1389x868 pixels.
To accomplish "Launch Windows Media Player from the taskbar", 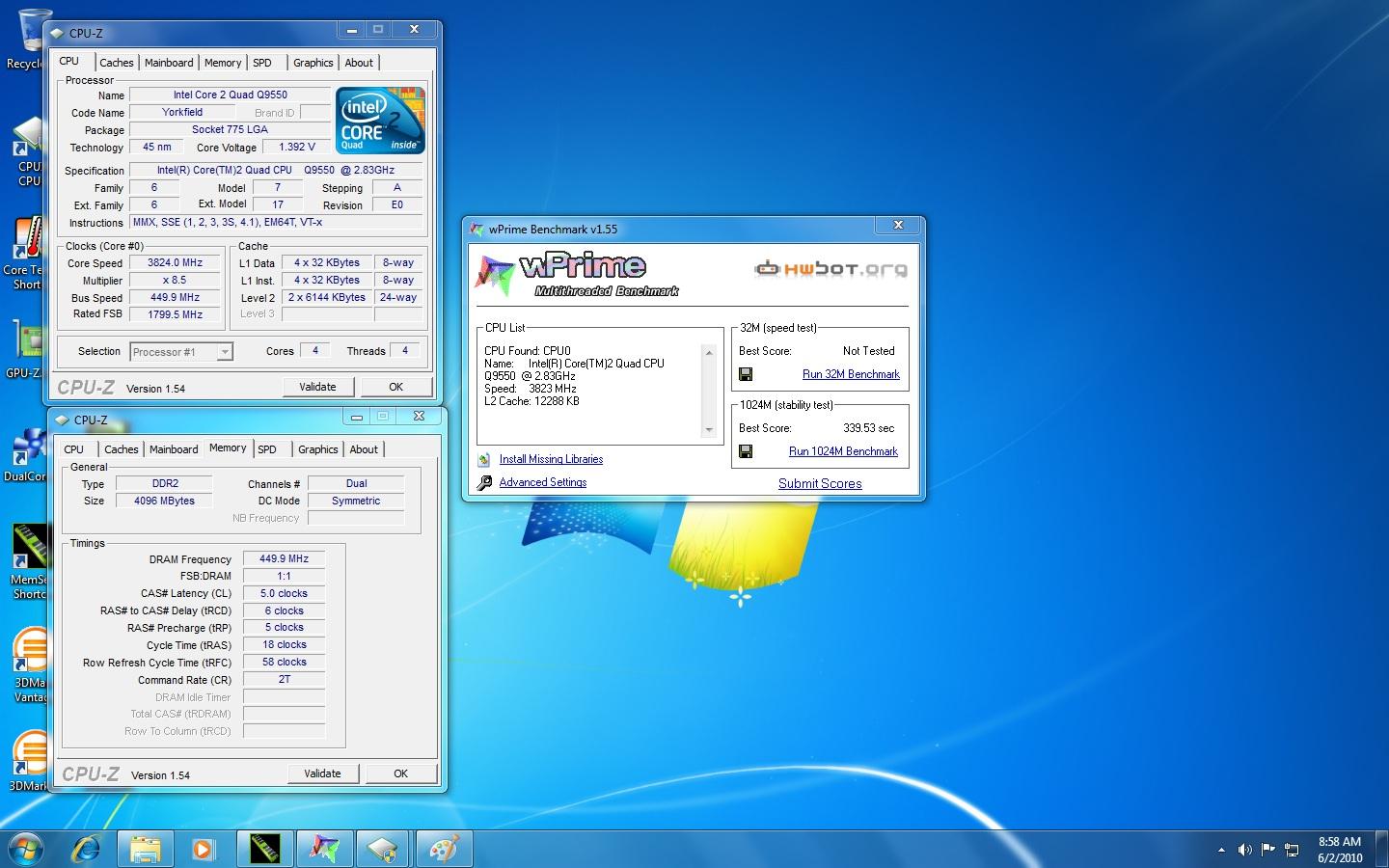I will (204, 849).
